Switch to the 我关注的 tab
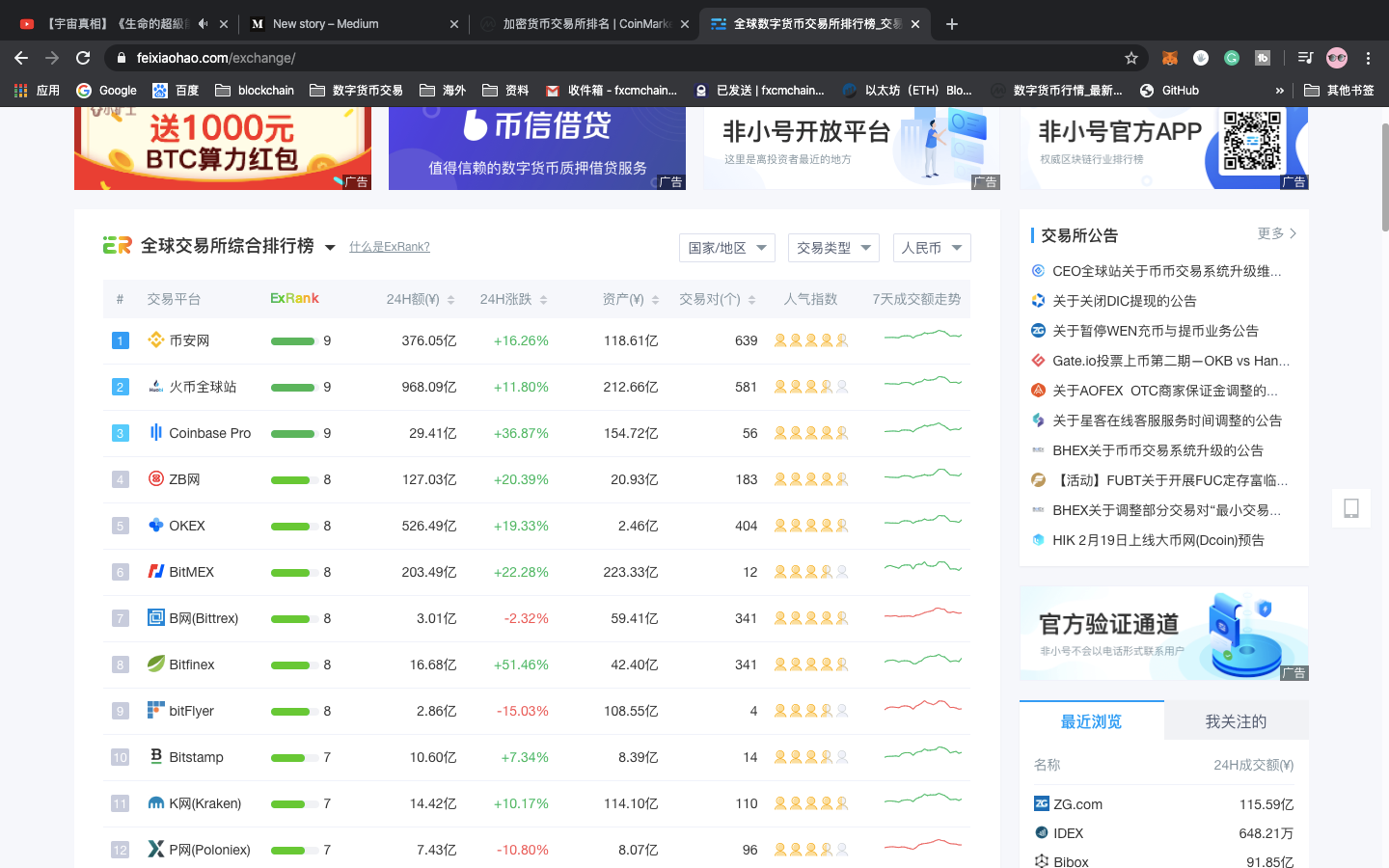Screen dimensions: 1389x868 (x=1236, y=721)
